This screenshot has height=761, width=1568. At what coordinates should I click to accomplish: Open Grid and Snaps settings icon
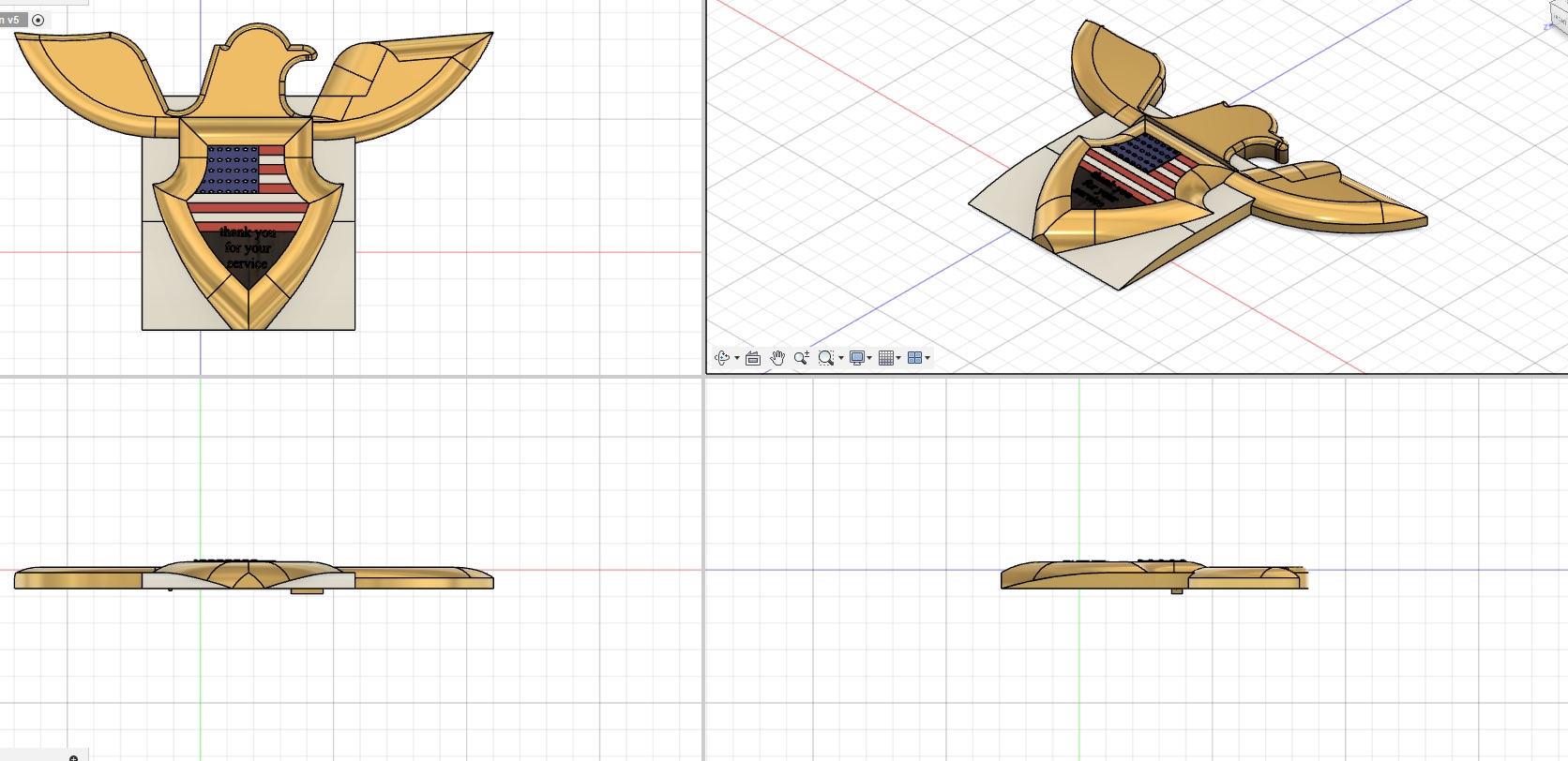click(885, 358)
